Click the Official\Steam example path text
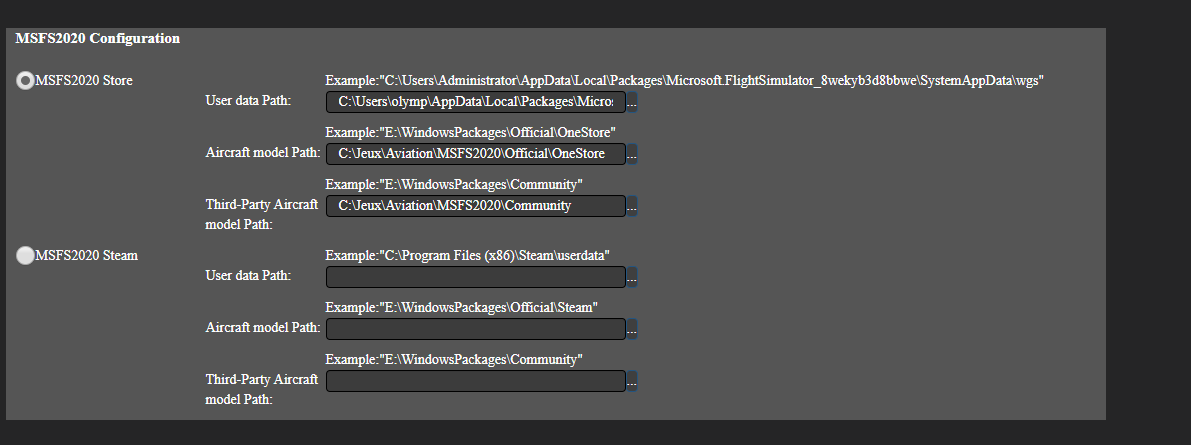 pyautogui.click(x=461, y=307)
